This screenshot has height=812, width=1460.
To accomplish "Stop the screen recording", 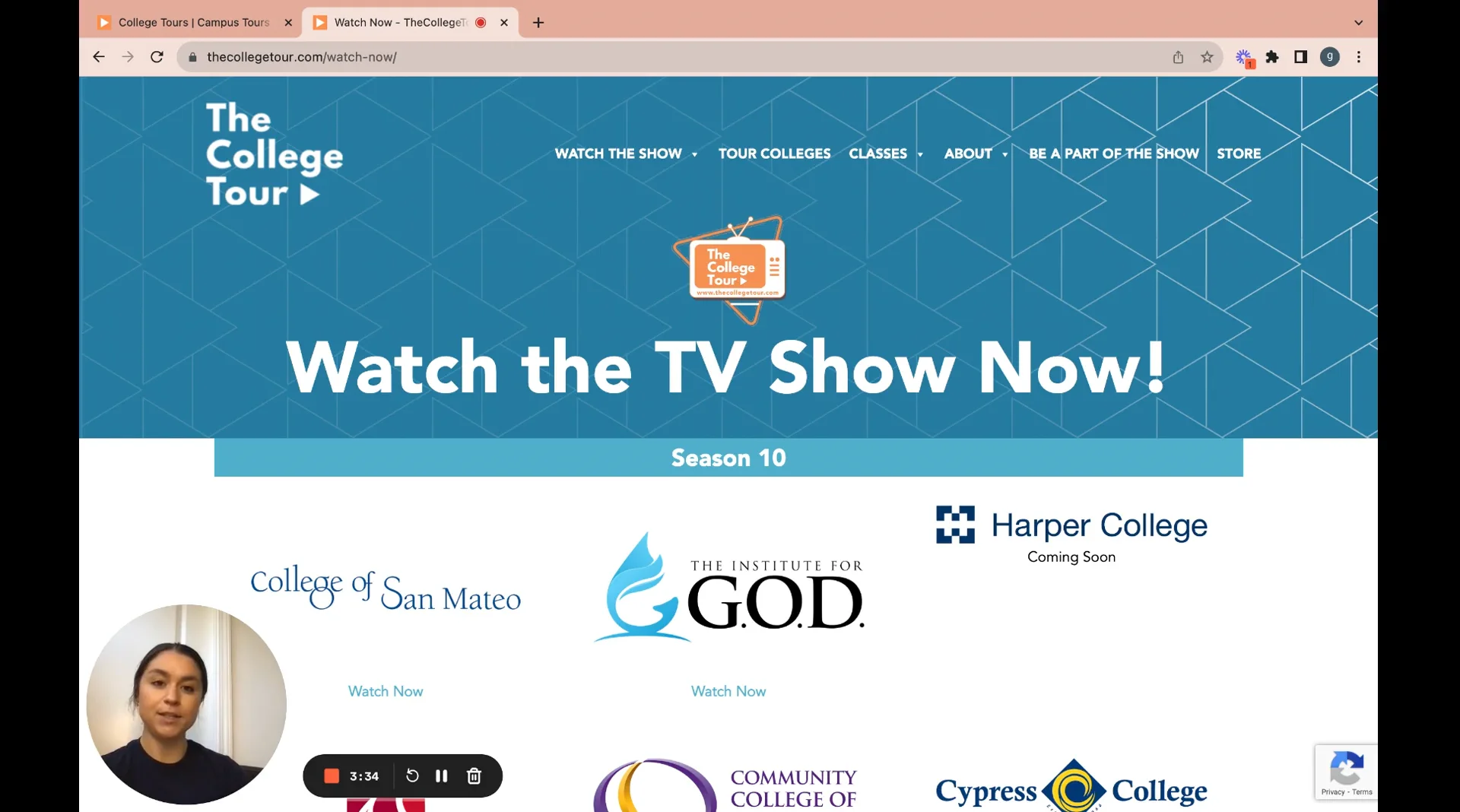I will pos(332,776).
